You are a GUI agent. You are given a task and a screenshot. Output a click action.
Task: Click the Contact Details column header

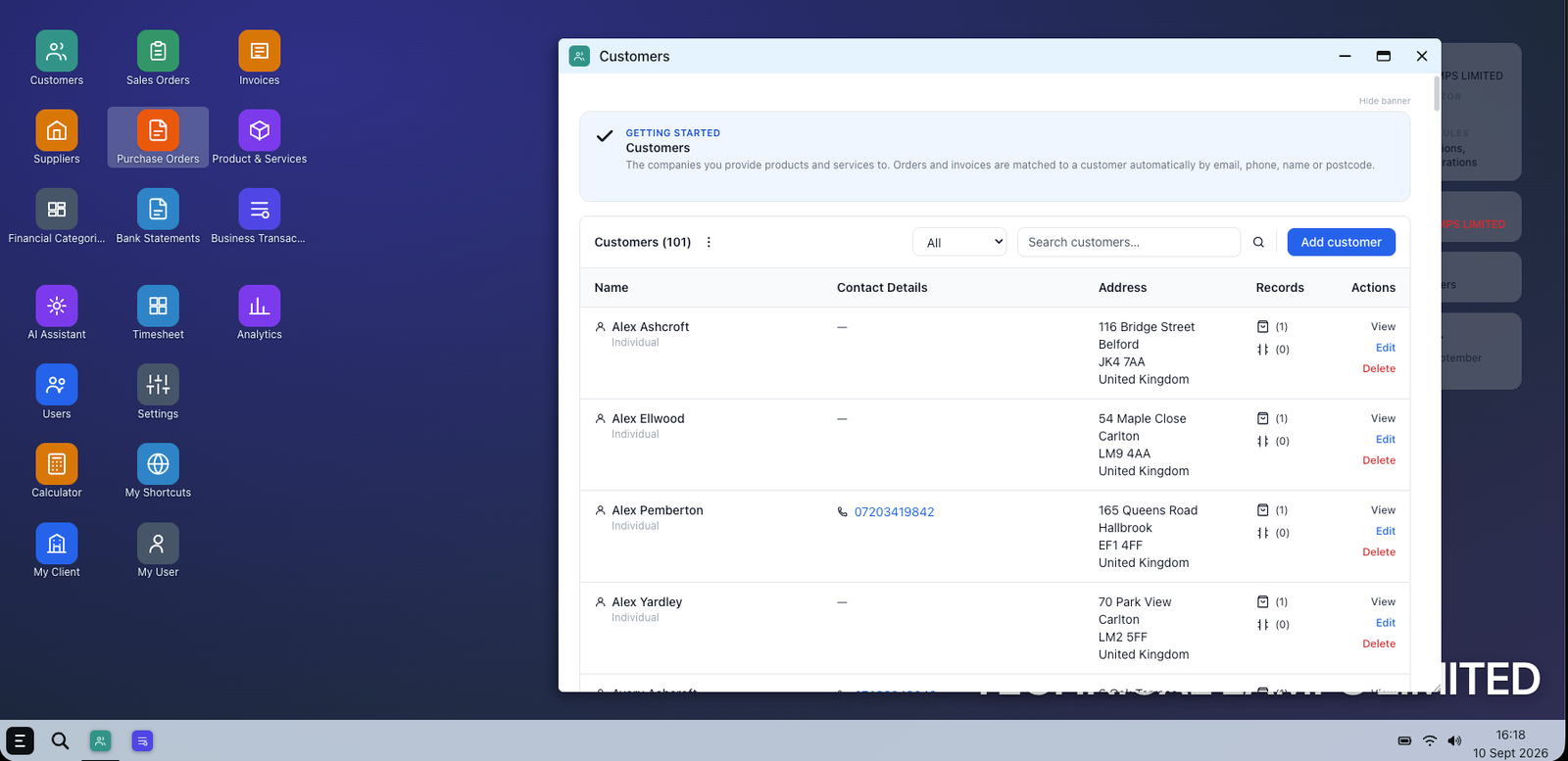pyautogui.click(x=882, y=287)
